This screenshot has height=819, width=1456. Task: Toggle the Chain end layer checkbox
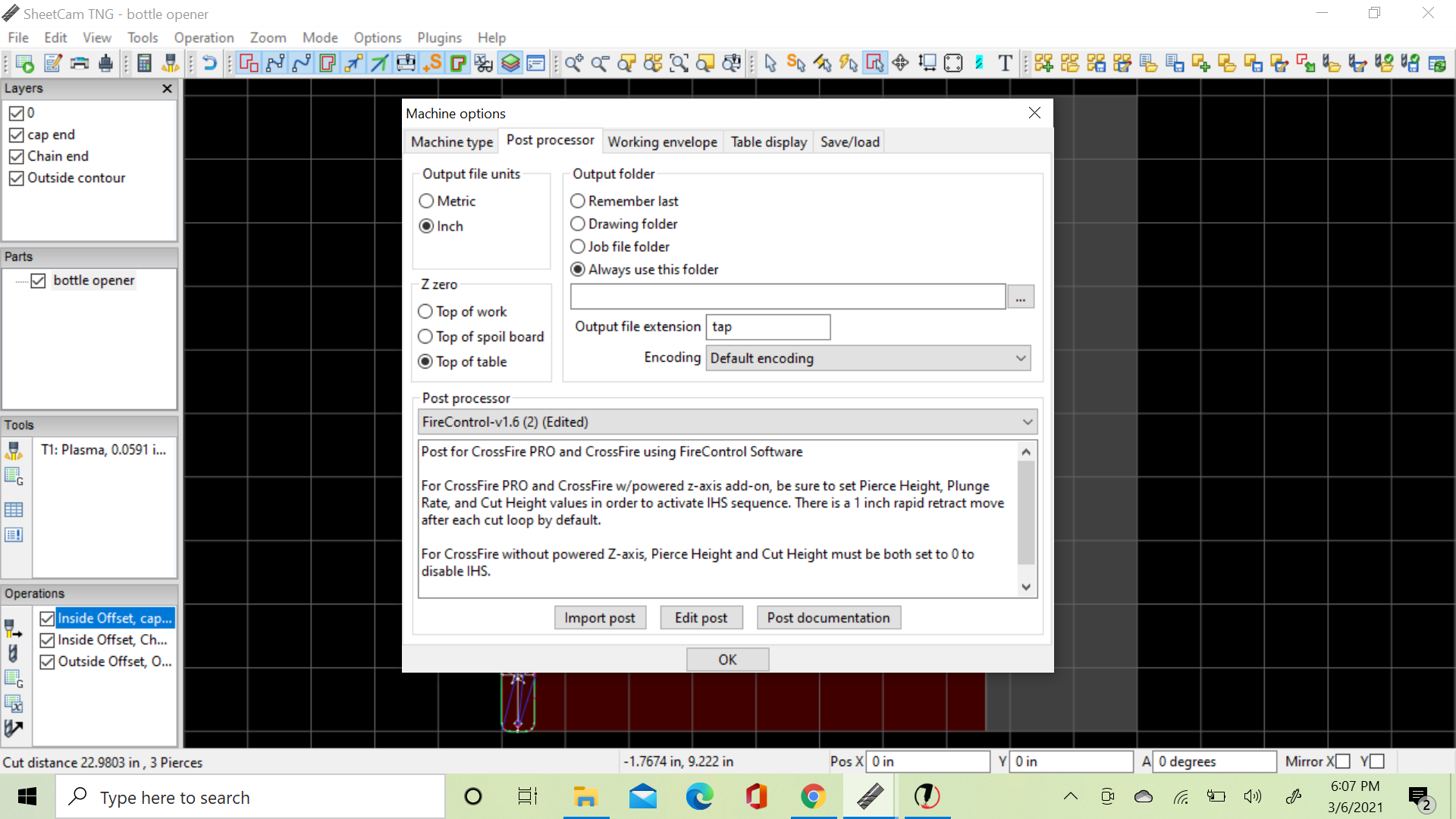click(x=17, y=156)
